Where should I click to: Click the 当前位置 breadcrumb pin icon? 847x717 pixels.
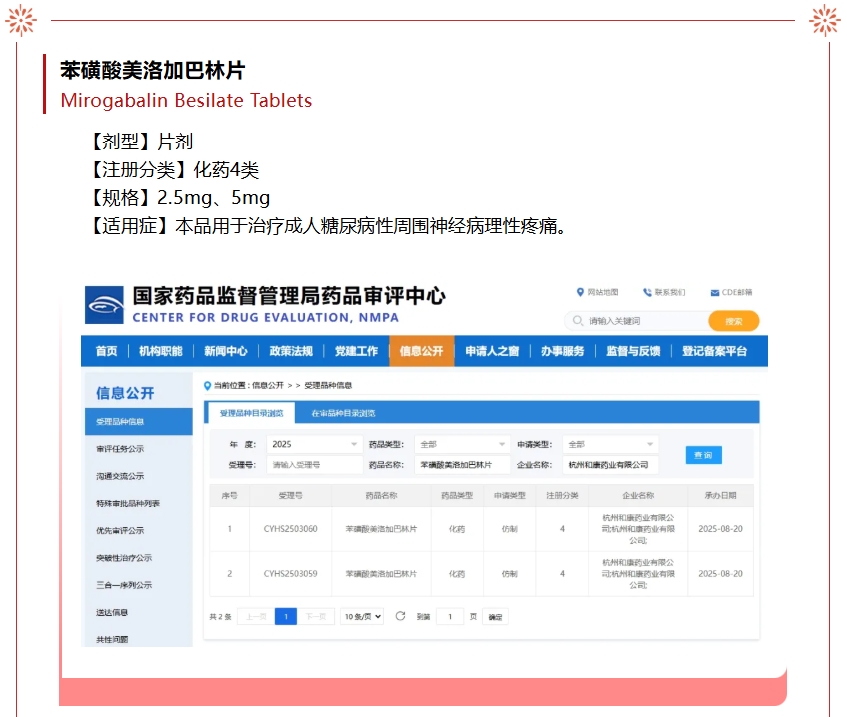coord(208,385)
